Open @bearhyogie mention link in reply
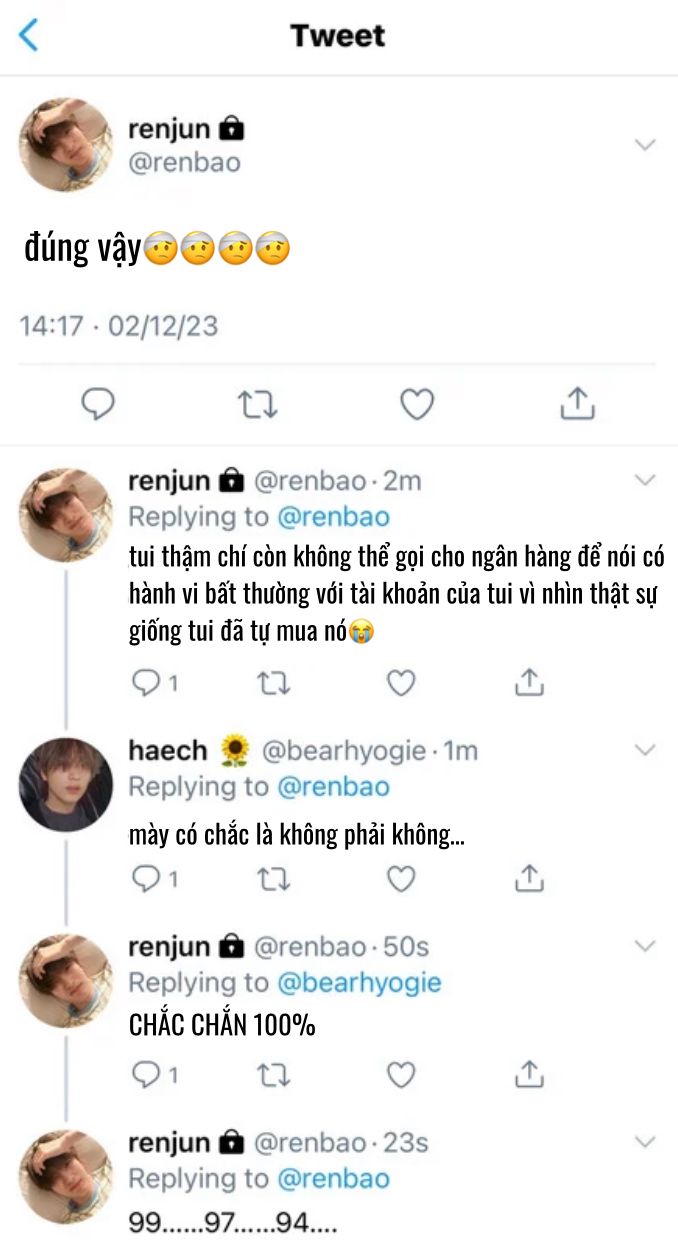This screenshot has width=678, height=1244. 359,983
